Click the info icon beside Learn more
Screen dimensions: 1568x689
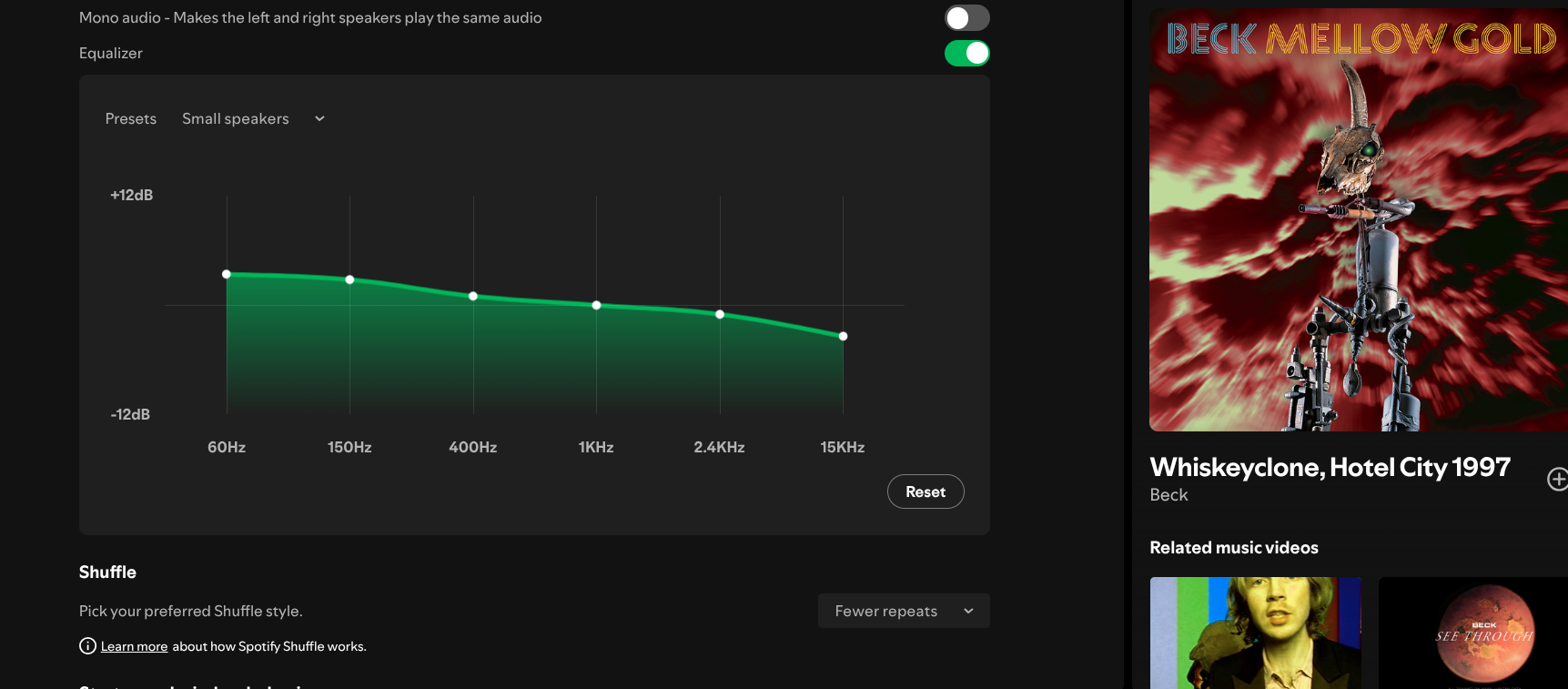point(87,646)
